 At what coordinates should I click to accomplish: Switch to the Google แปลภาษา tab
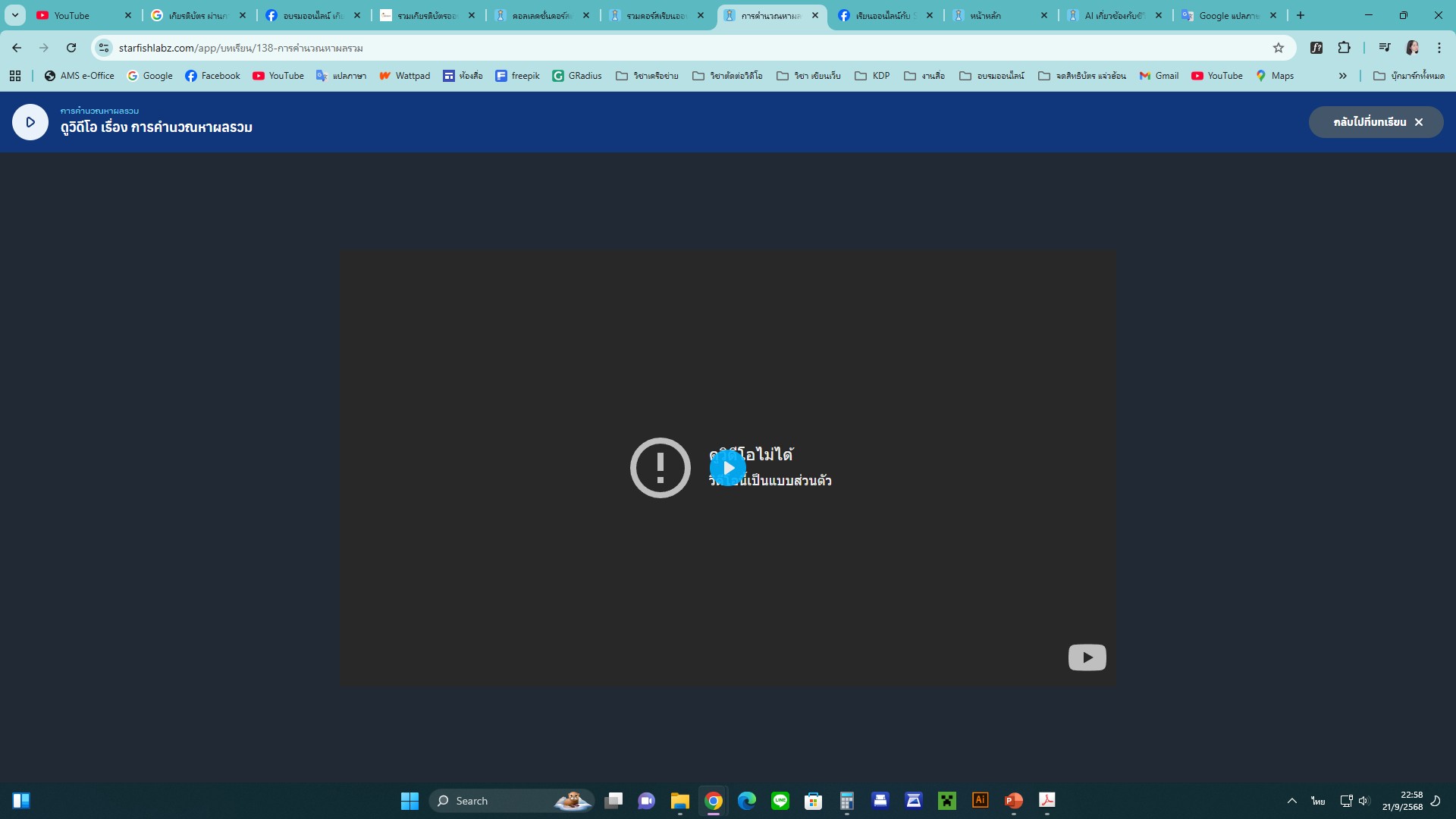point(1228,15)
